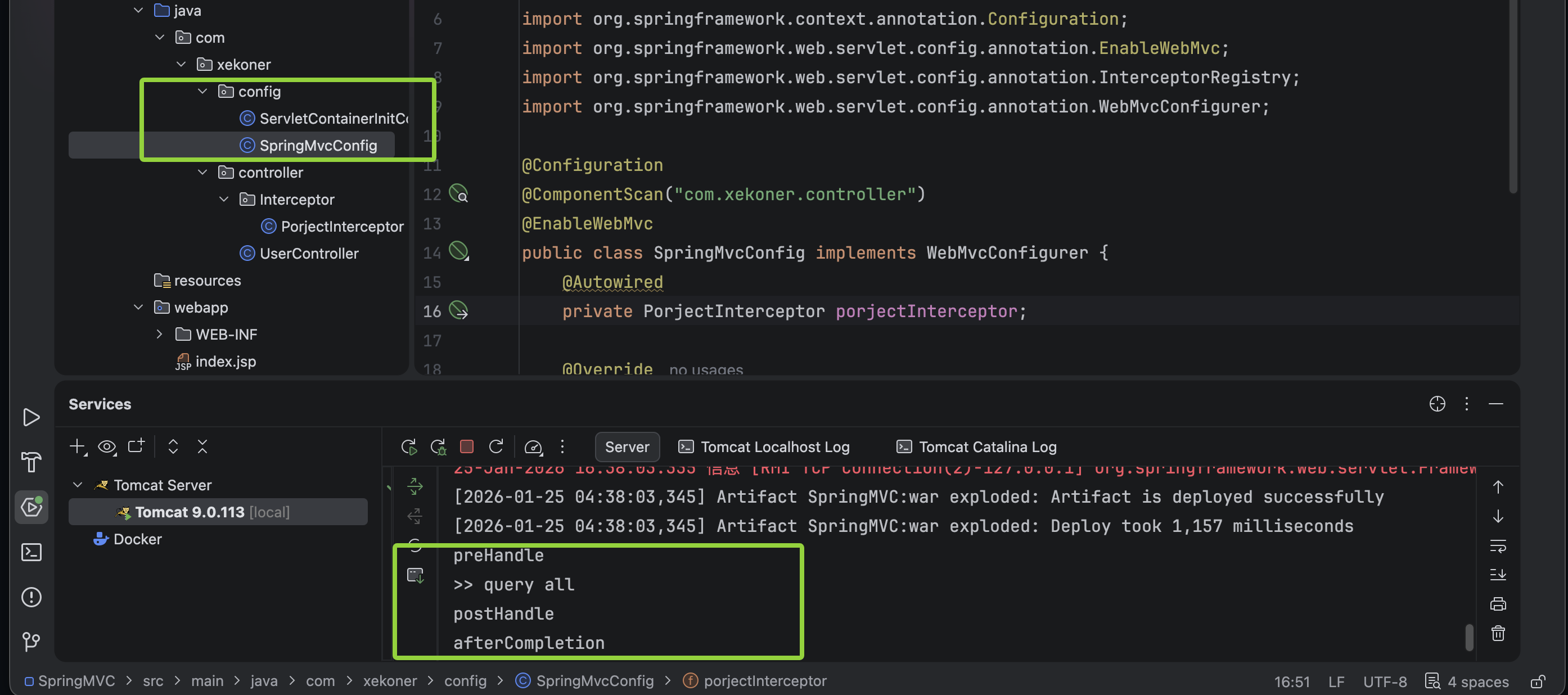Open the Git tool window

coord(31,641)
